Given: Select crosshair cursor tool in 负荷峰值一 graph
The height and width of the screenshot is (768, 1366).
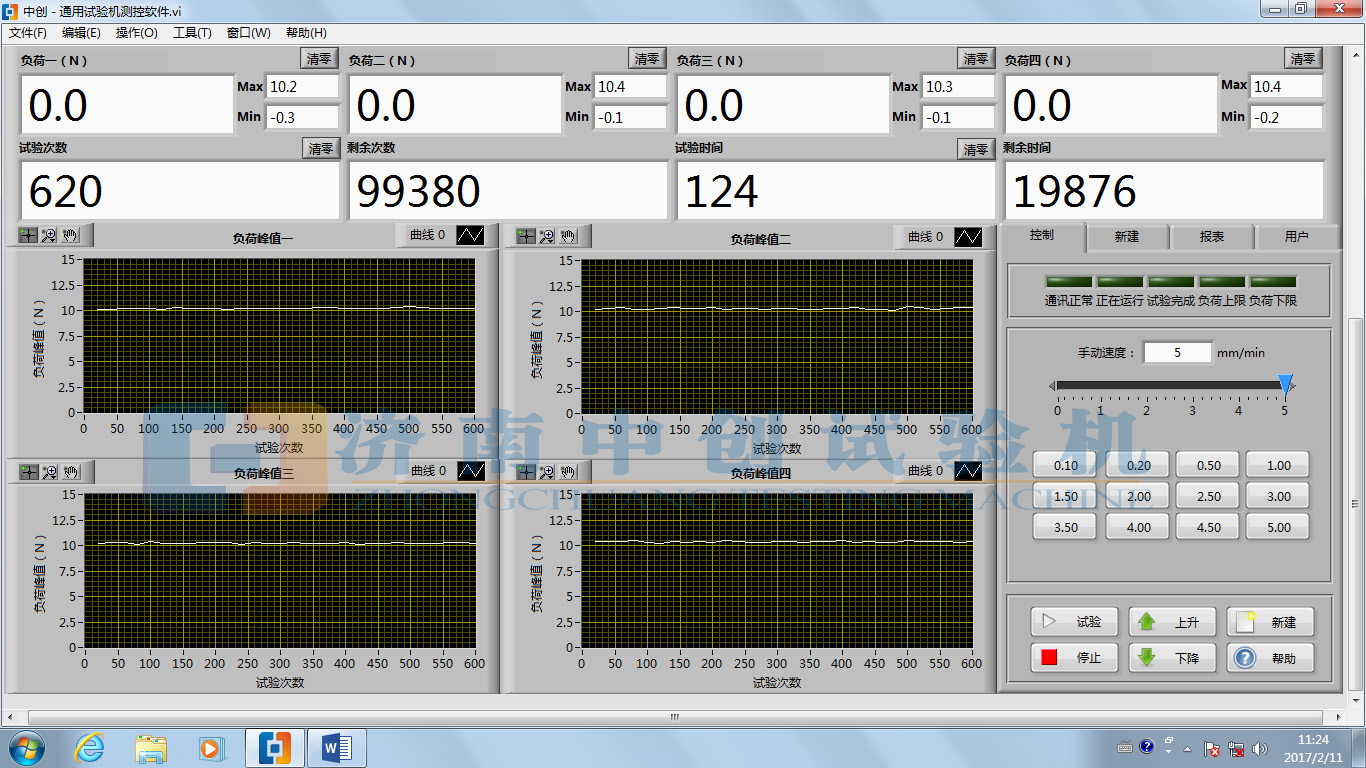Looking at the screenshot, I should tap(29, 236).
